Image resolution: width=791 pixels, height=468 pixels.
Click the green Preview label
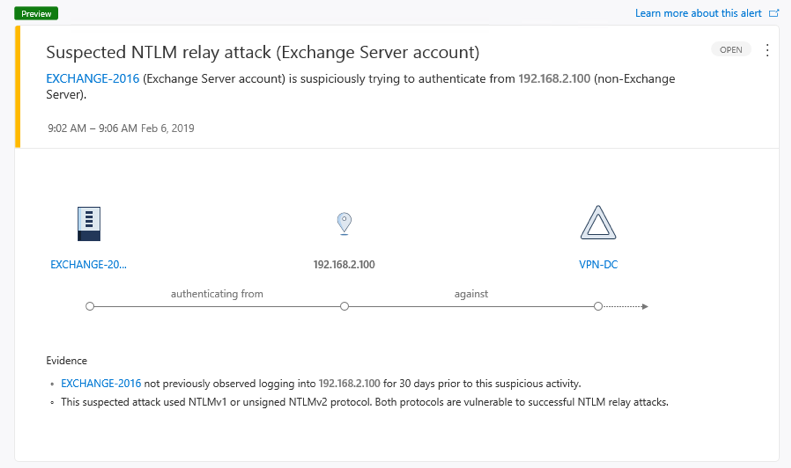36,14
